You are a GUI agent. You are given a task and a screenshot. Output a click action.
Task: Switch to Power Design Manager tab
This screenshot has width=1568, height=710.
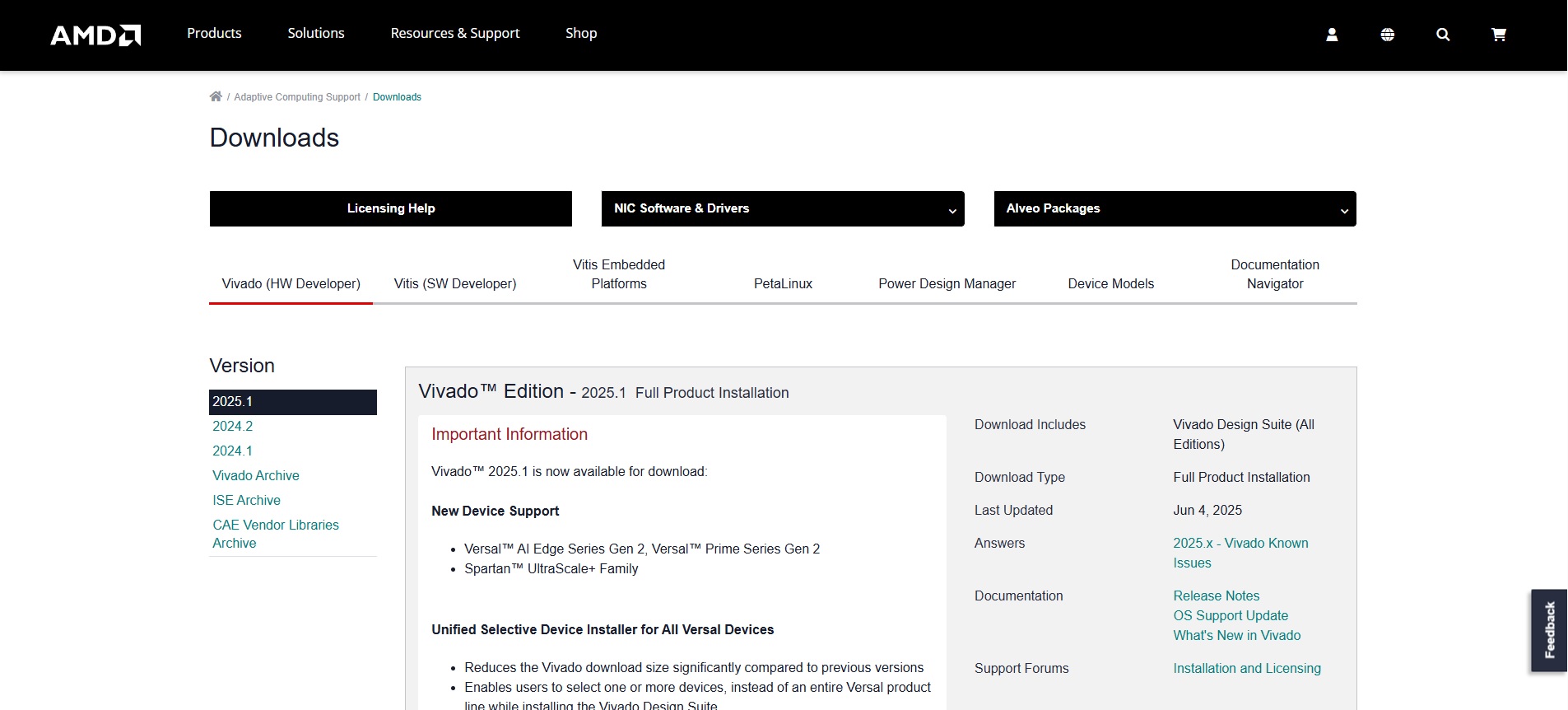(947, 283)
